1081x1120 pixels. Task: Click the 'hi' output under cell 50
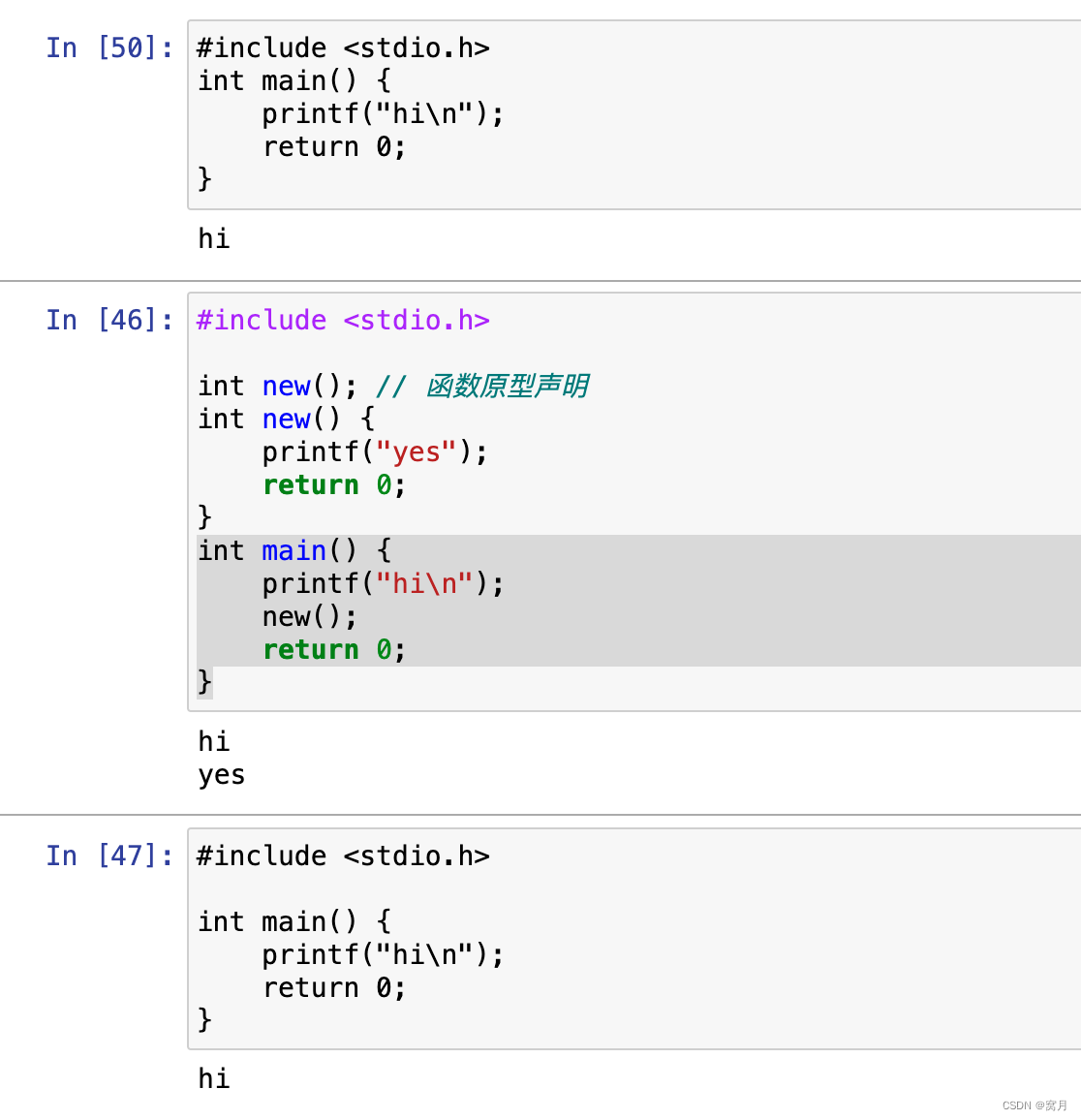tap(213, 238)
